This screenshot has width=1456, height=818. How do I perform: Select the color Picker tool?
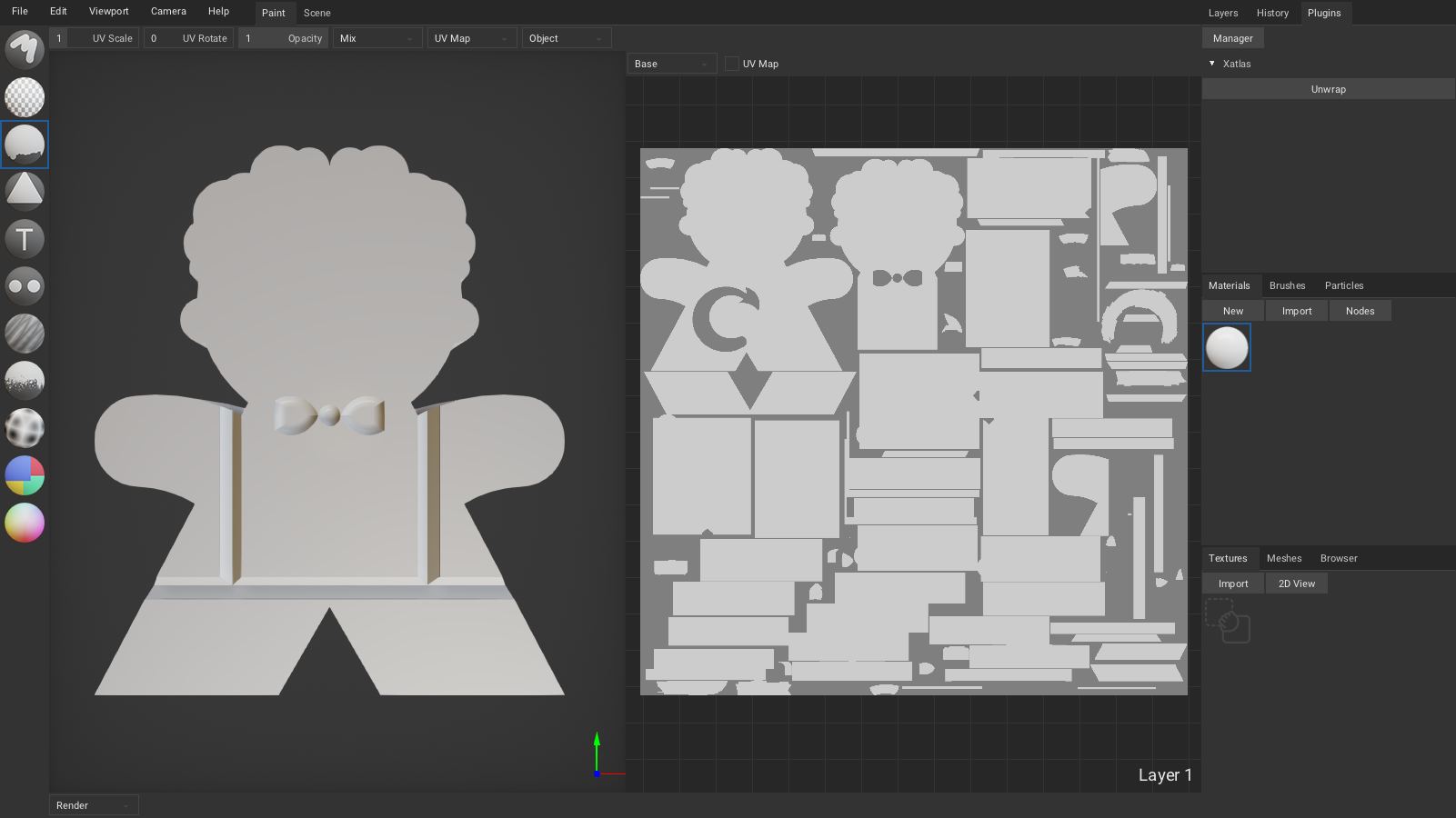coord(25,523)
